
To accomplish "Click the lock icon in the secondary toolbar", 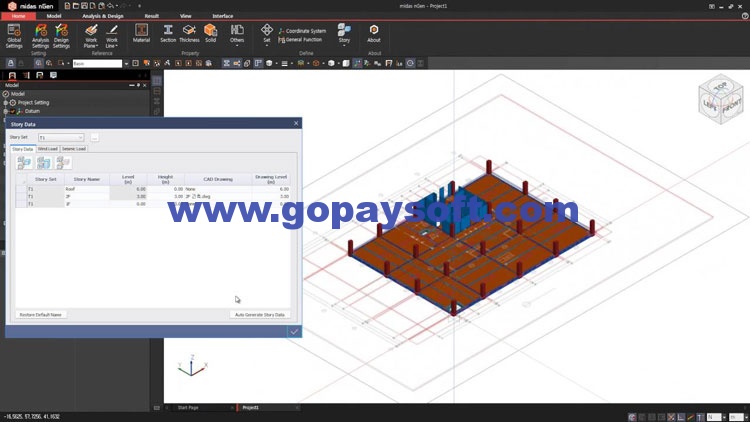I will [x=11, y=63].
